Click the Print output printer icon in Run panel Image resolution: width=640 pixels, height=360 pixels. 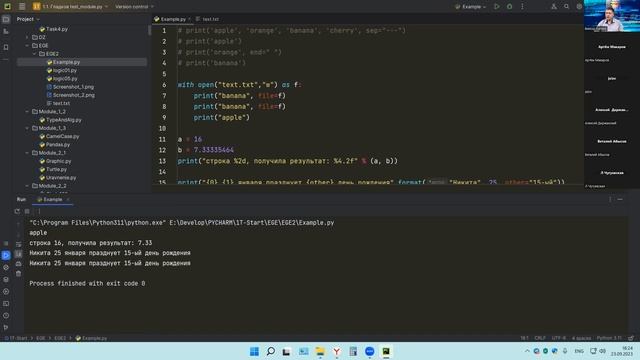point(18,264)
